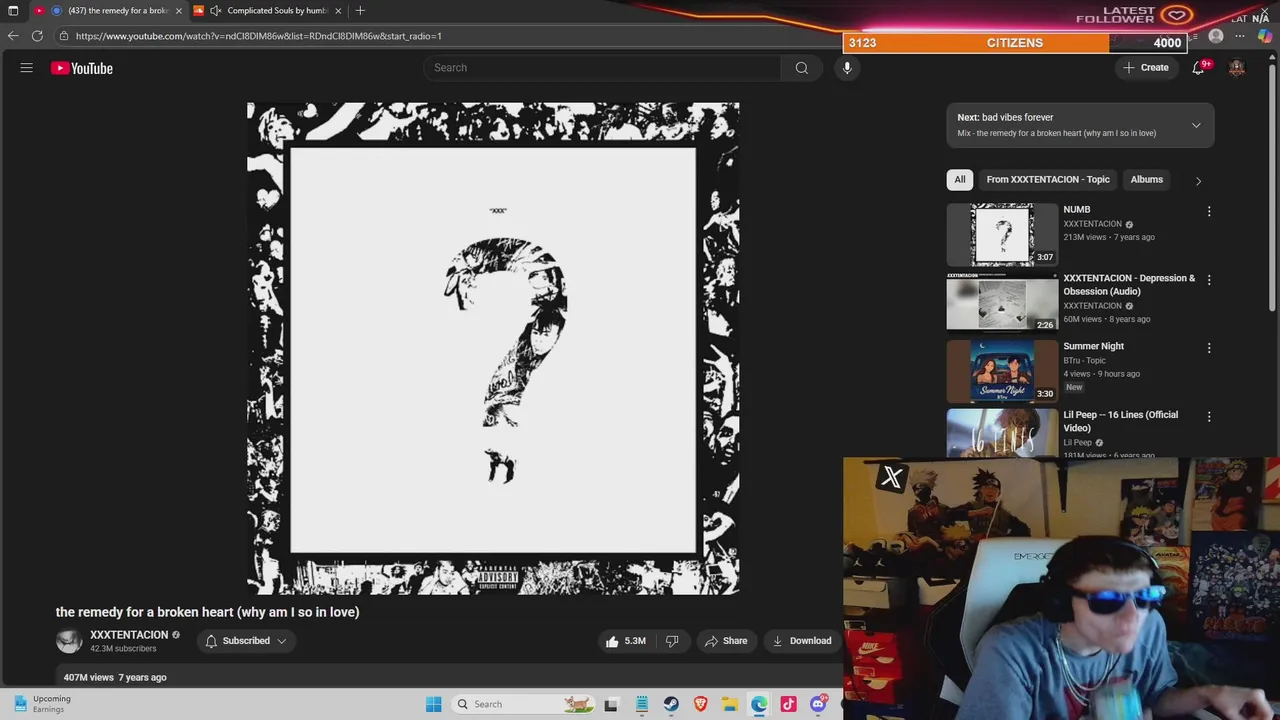Open a new browser tab
1280x720 pixels.
click(x=360, y=10)
